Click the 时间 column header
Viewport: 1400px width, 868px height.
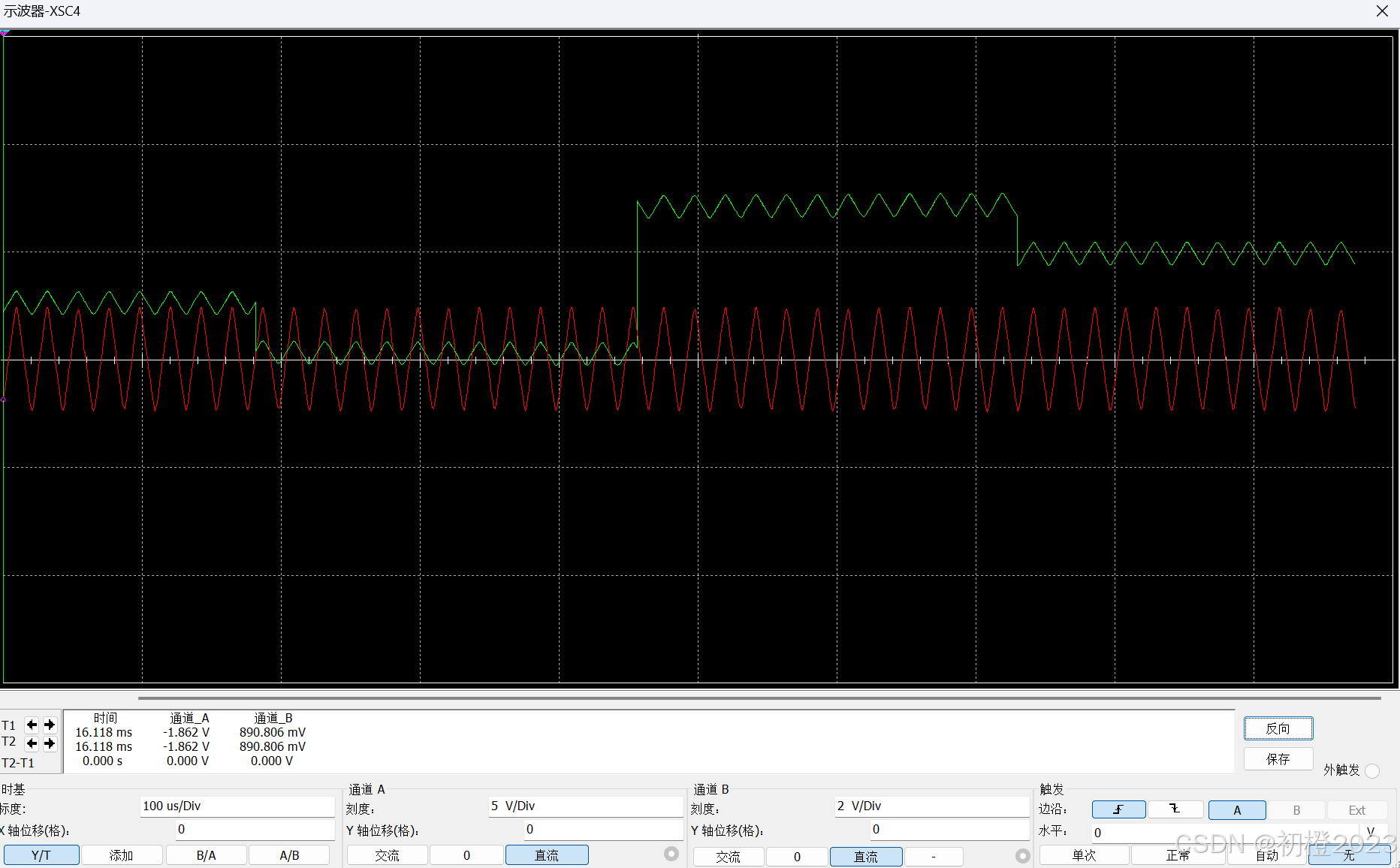coord(105,719)
